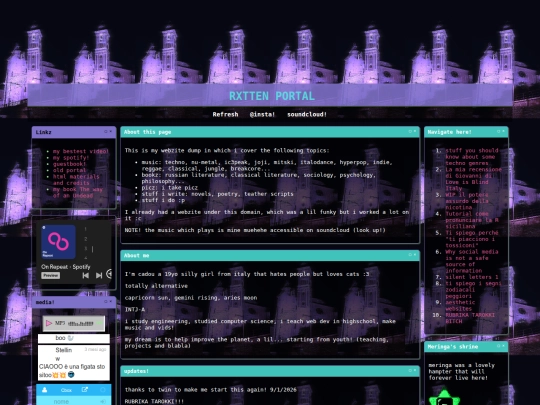Click x icon in About this page header
Image resolution: width=540 pixels, height=405 pixels.
(x=415, y=132)
